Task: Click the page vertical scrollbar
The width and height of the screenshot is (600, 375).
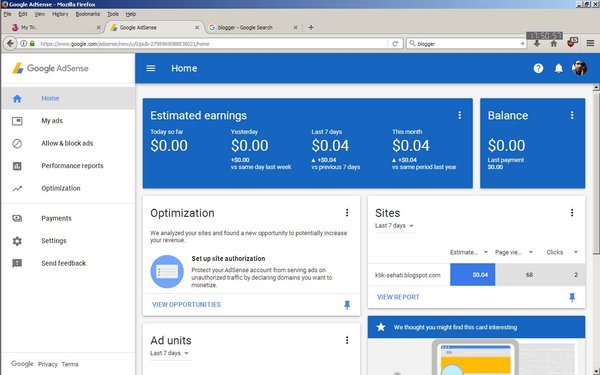Action: click(x=596, y=172)
